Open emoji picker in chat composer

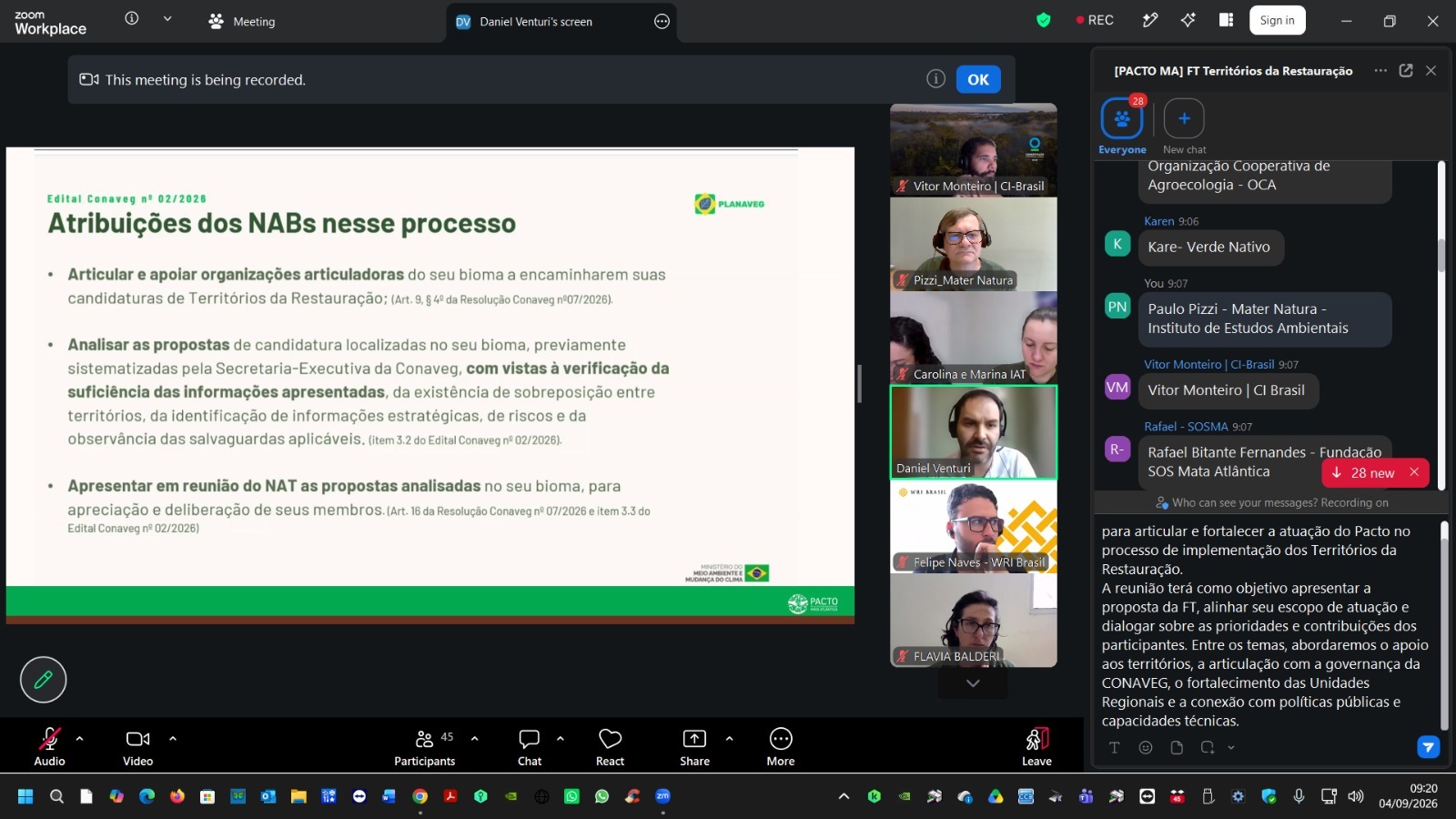tap(1146, 747)
